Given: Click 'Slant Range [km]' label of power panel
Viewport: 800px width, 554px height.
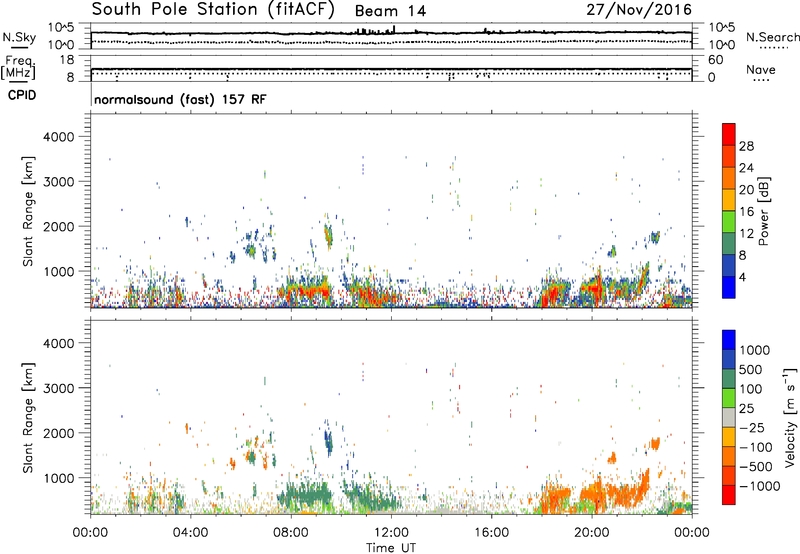Looking at the screenshot, I should coord(28,211).
